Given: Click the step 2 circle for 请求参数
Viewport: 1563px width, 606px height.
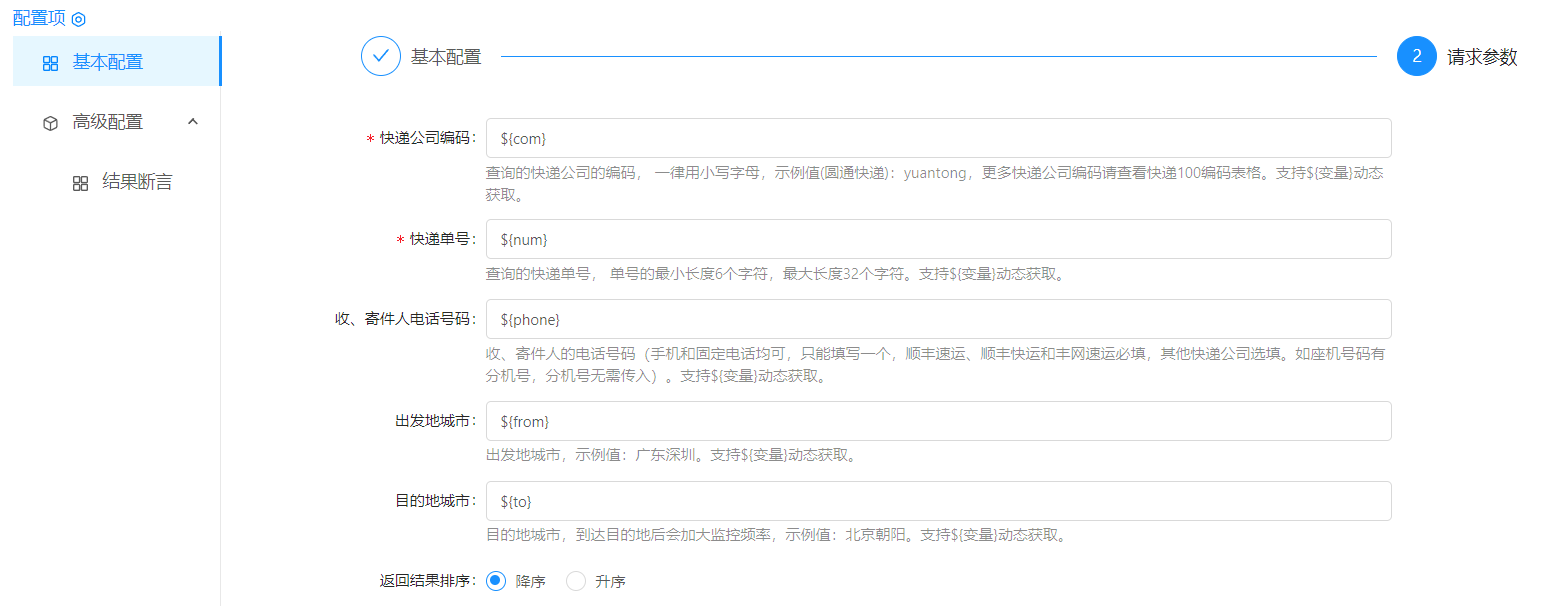Looking at the screenshot, I should point(1416,57).
